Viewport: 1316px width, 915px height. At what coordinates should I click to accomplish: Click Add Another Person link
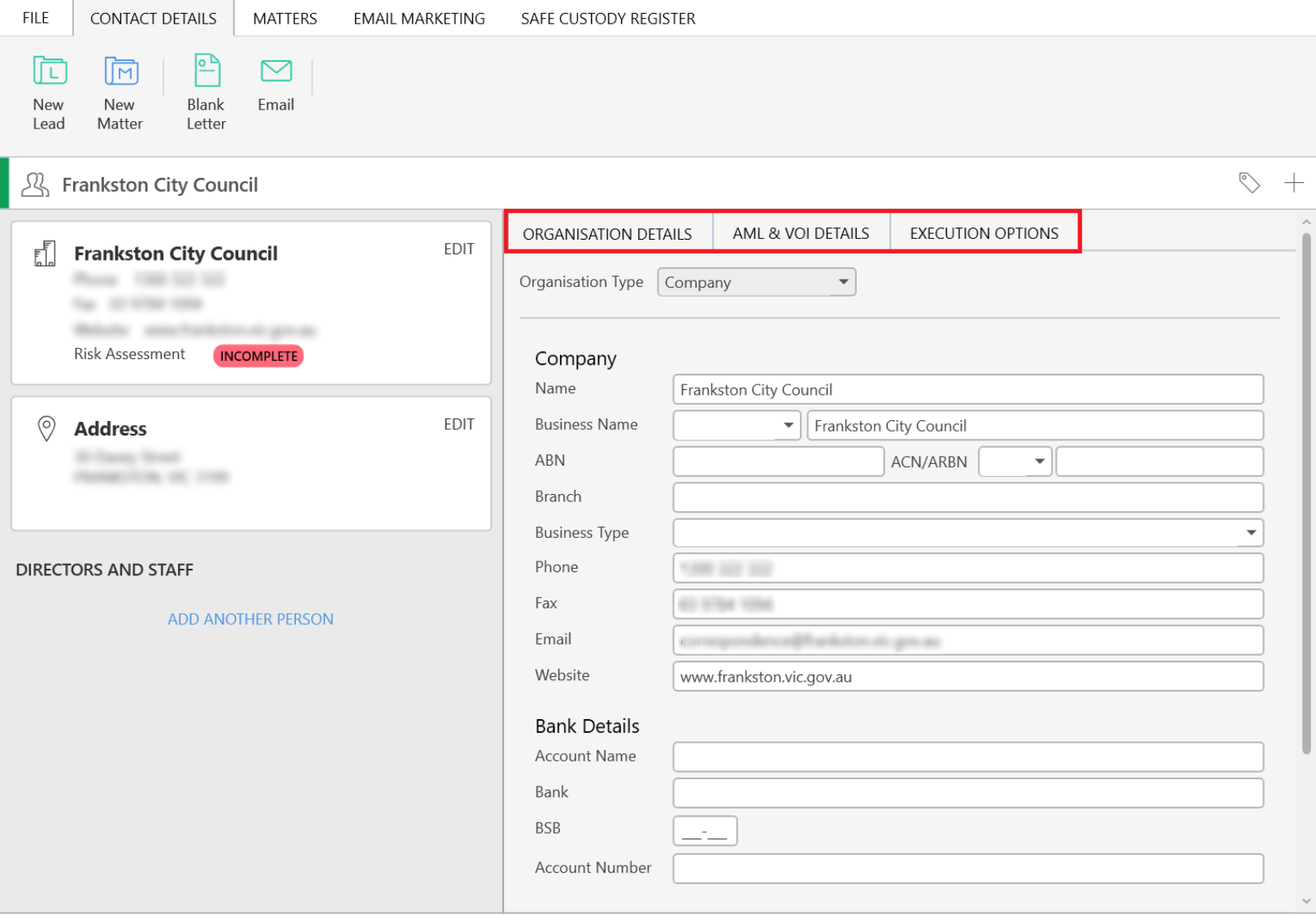[x=250, y=619]
